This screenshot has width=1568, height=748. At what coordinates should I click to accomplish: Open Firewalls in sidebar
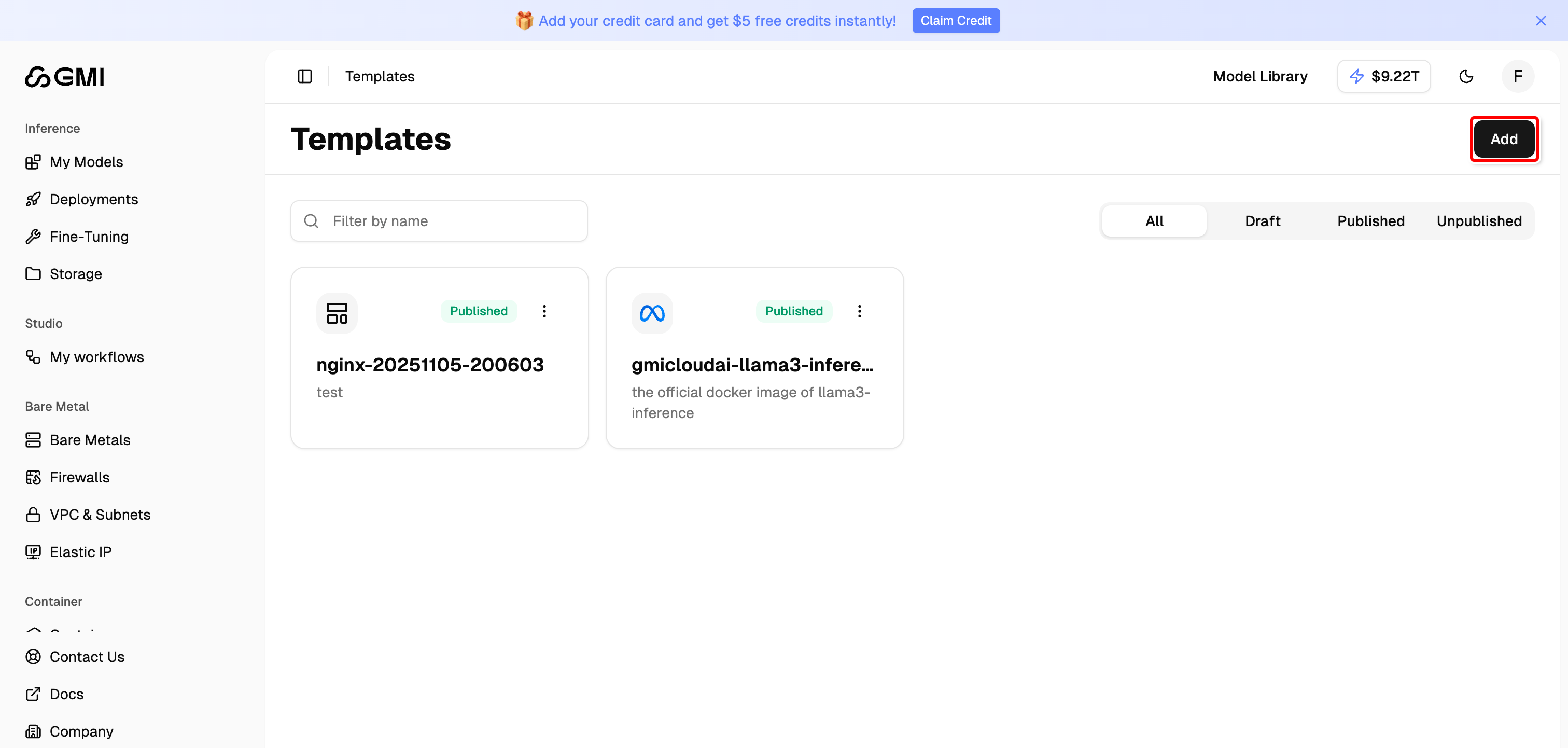click(79, 477)
